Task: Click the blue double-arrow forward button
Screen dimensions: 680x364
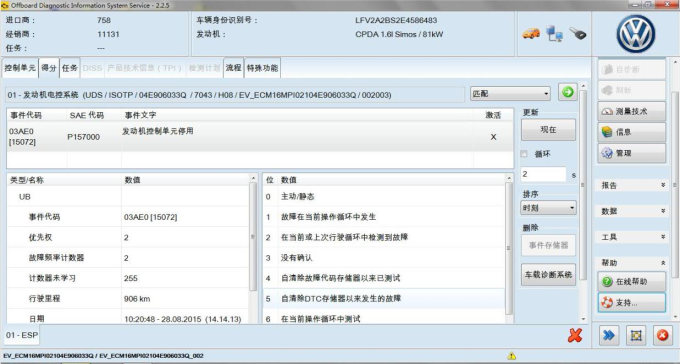Action: tap(609, 335)
